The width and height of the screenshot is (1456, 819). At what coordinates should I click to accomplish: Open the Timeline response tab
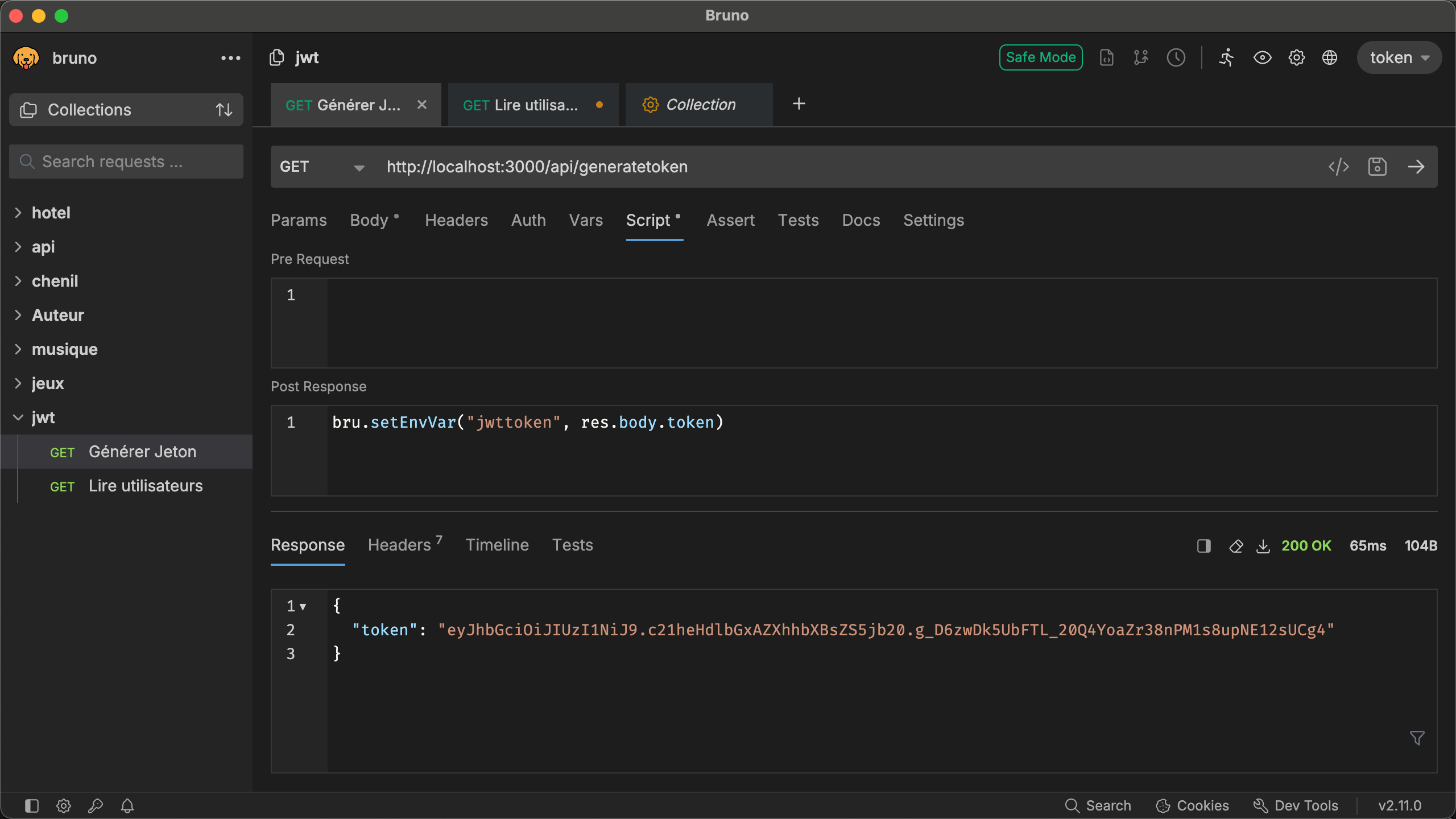click(497, 545)
